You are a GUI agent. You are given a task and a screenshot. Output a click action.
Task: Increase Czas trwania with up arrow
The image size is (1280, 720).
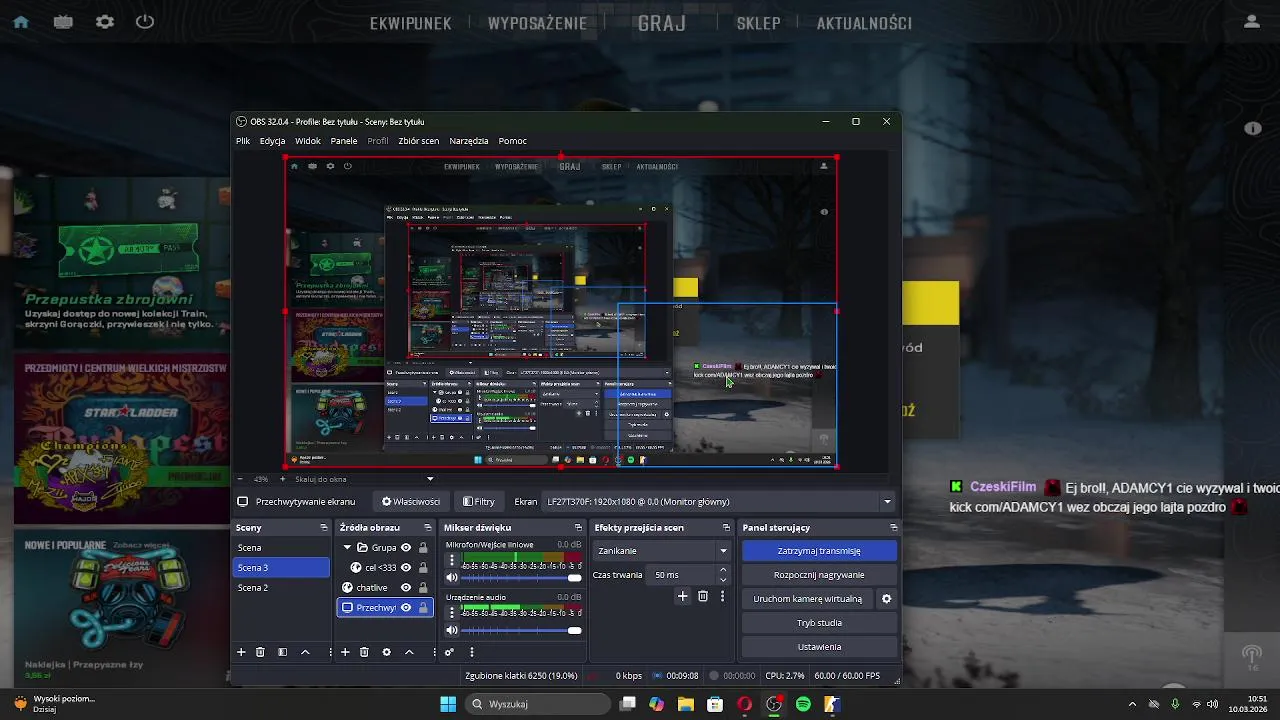723,570
